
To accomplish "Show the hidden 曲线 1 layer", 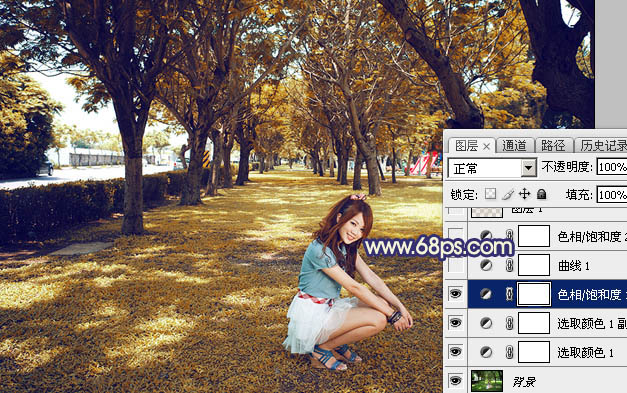I will click(x=455, y=265).
